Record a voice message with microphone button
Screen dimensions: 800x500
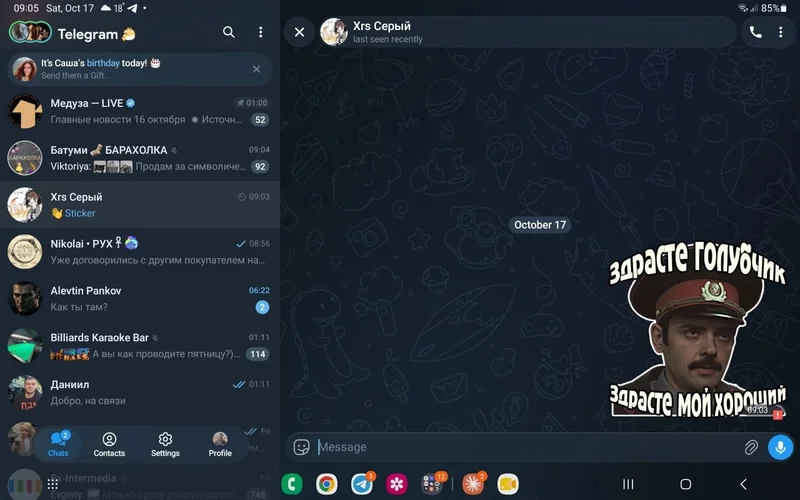click(x=781, y=447)
